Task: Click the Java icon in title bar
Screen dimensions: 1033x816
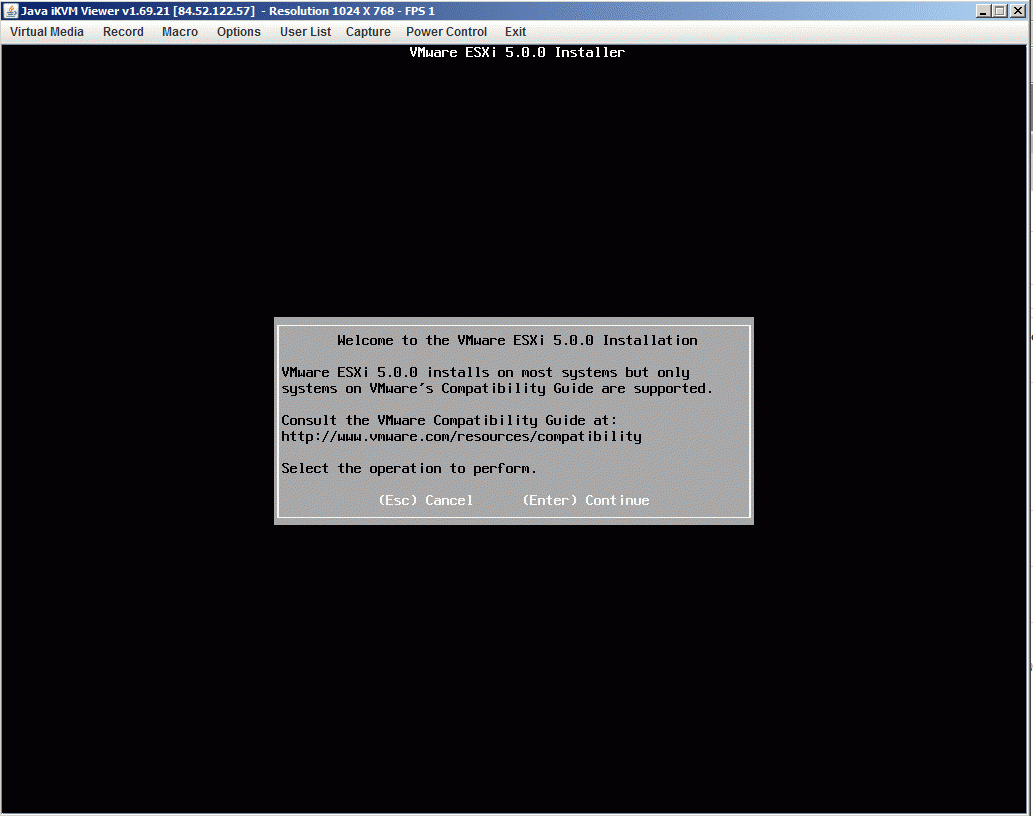Action: pyautogui.click(x=11, y=11)
